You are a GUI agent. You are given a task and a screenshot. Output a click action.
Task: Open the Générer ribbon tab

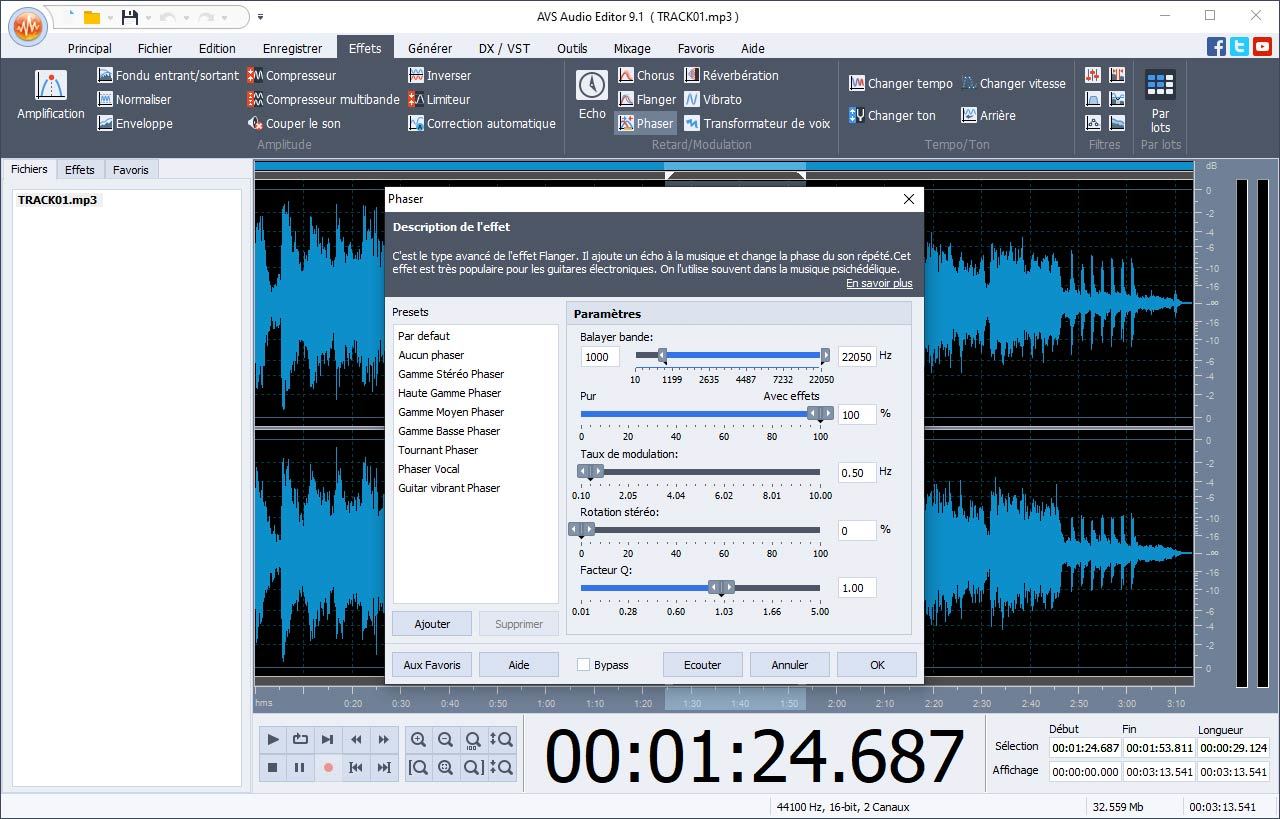(430, 48)
